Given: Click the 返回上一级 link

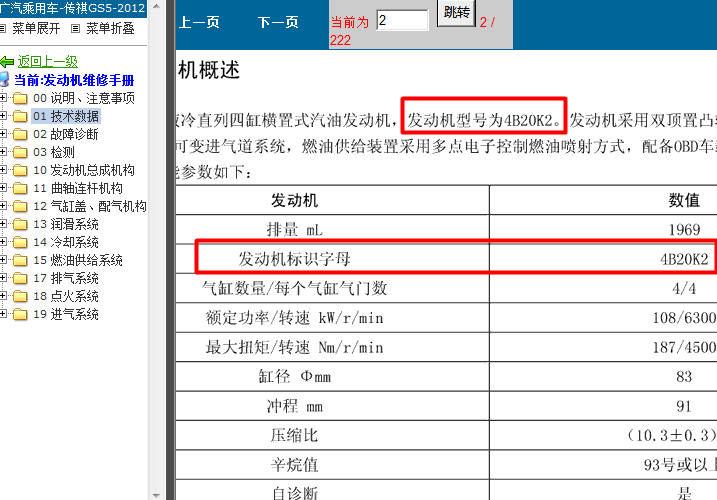Looking at the screenshot, I should pos(48,61).
